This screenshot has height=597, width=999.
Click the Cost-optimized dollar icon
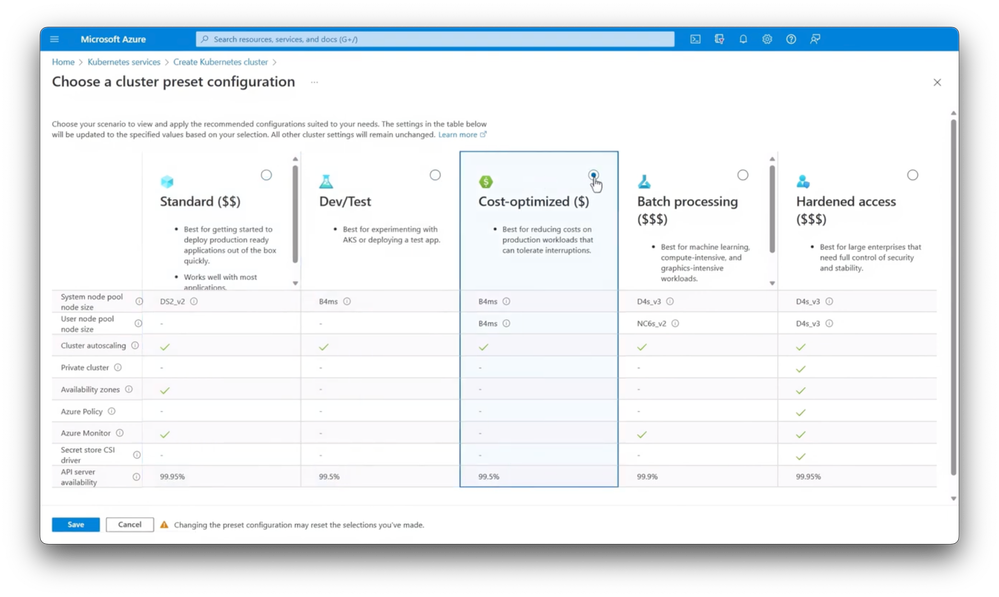click(485, 182)
